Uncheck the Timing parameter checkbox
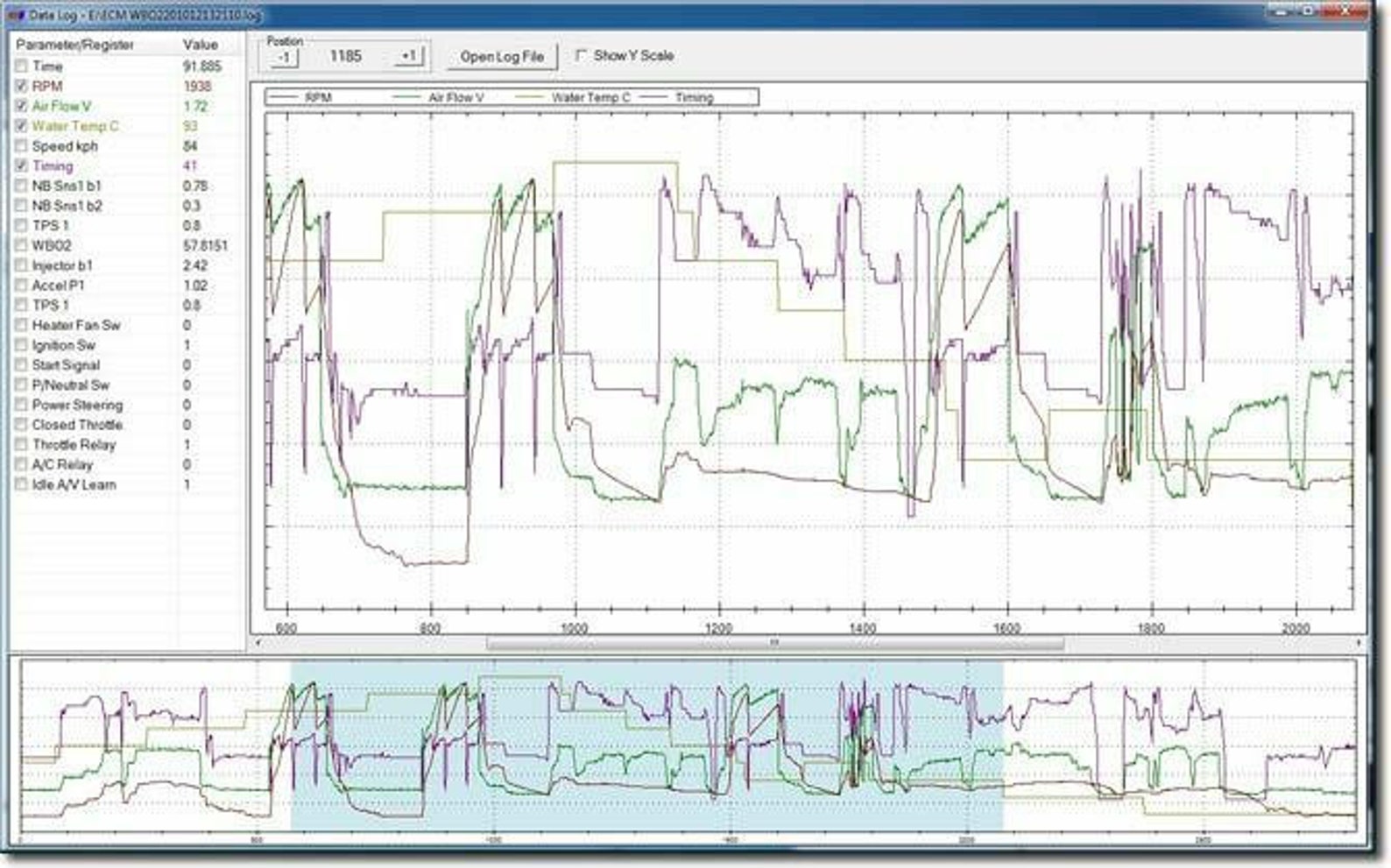The image size is (1391, 868). [21, 166]
